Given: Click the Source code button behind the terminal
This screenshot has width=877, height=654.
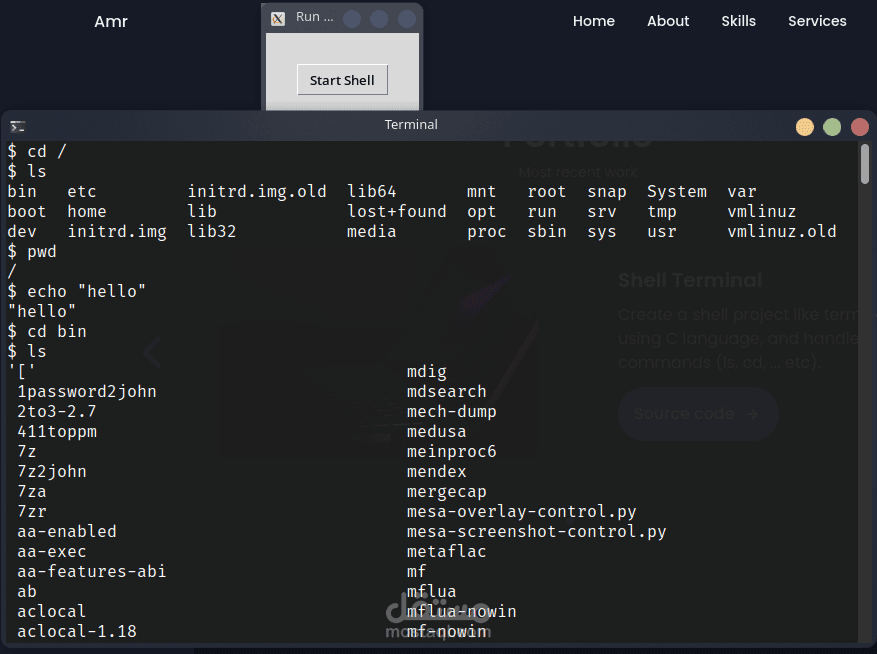Looking at the screenshot, I should [x=697, y=414].
